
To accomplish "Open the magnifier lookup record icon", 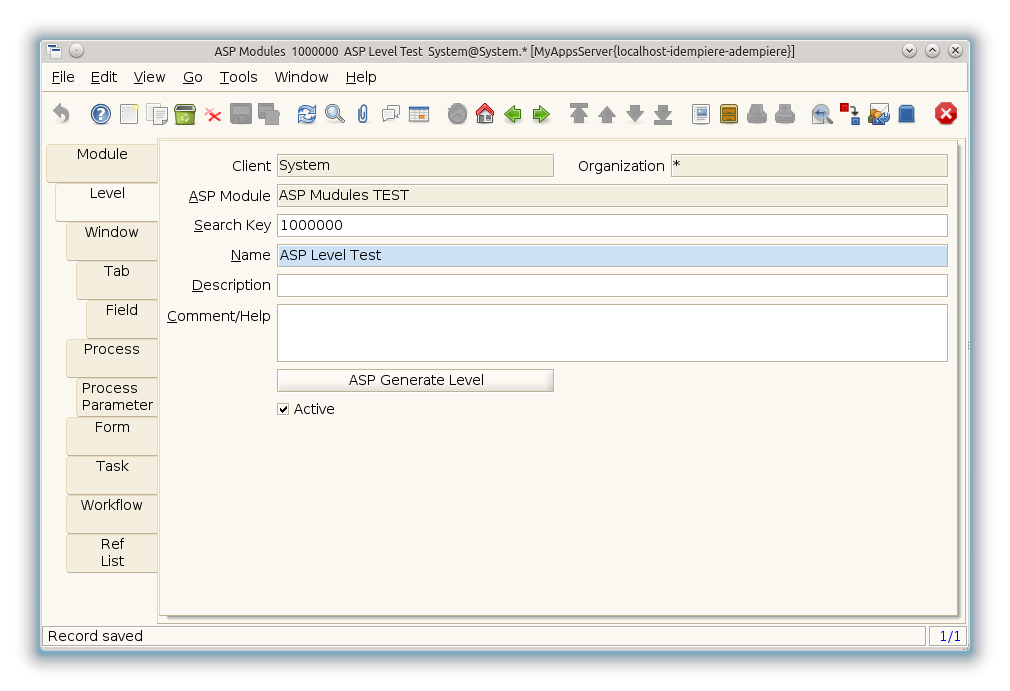I will coord(335,114).
